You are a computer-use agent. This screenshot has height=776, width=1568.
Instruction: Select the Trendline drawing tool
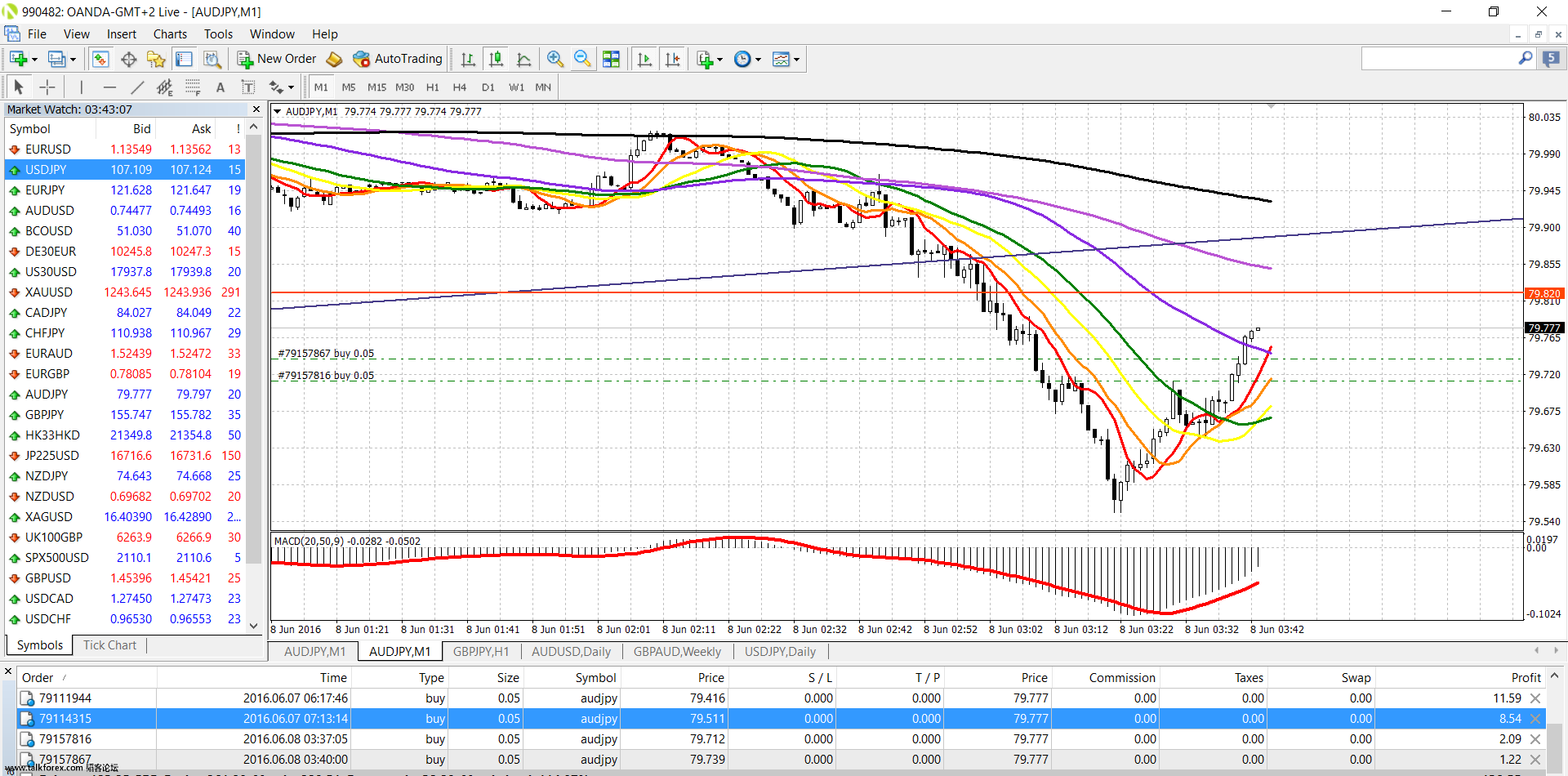[x=137, y=87]
